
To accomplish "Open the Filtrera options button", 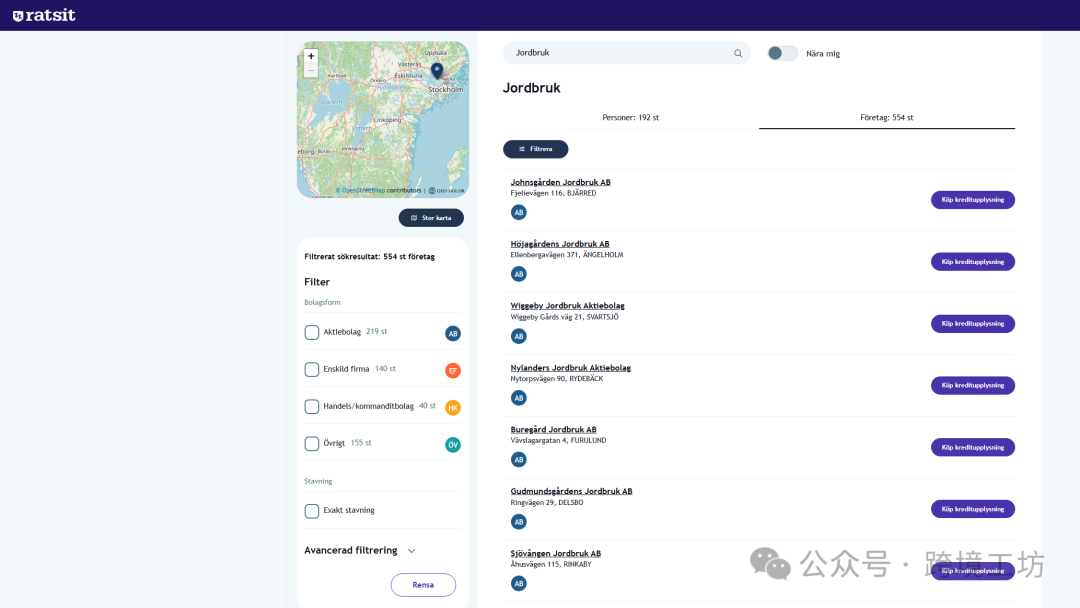I will [x=535, y=149].
